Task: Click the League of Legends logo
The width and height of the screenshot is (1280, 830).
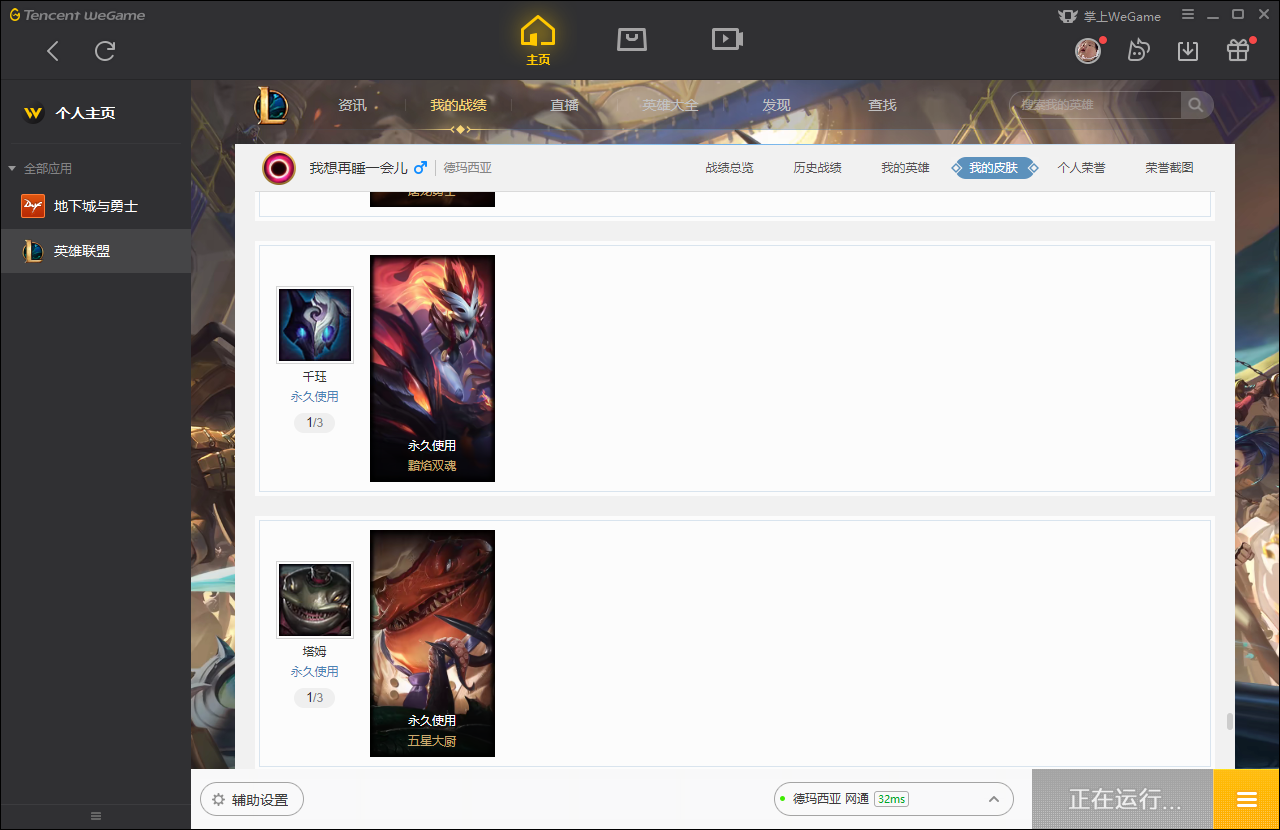Action: pos(270,105)
